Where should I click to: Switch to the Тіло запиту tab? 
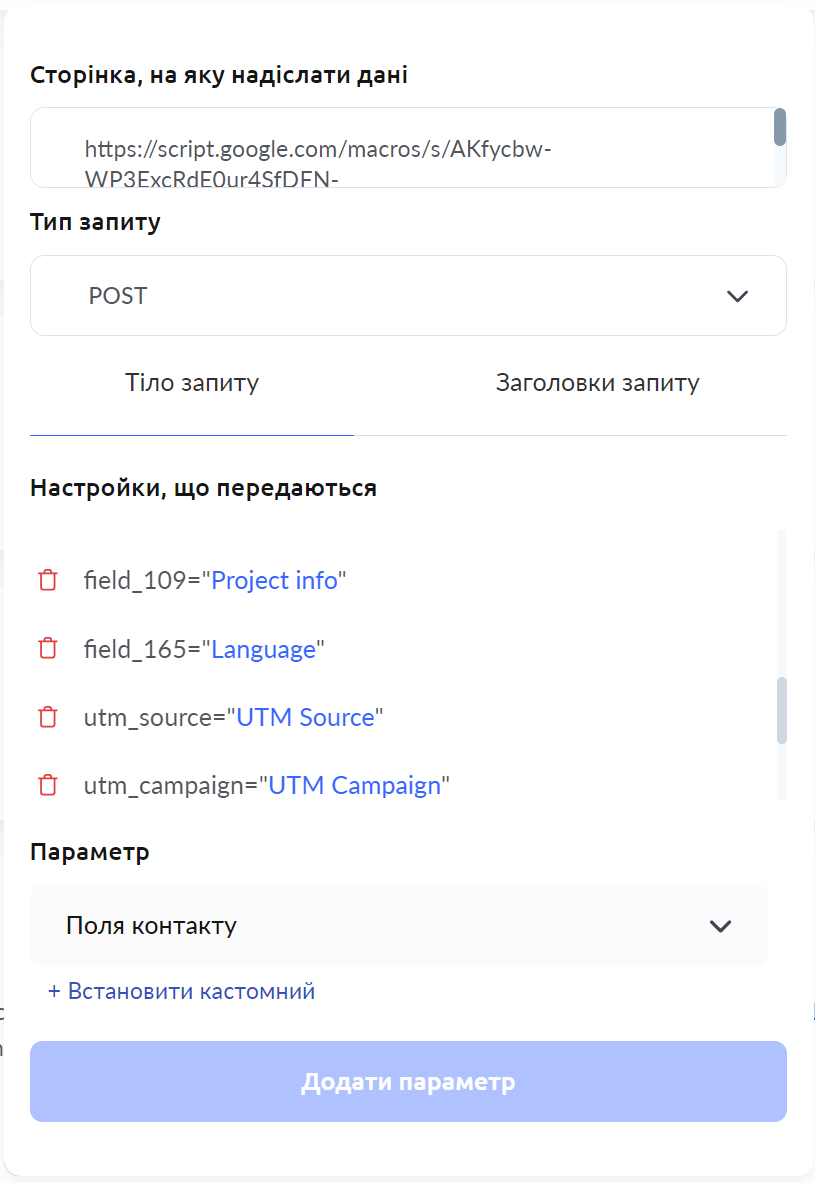(x=192, y=383)
